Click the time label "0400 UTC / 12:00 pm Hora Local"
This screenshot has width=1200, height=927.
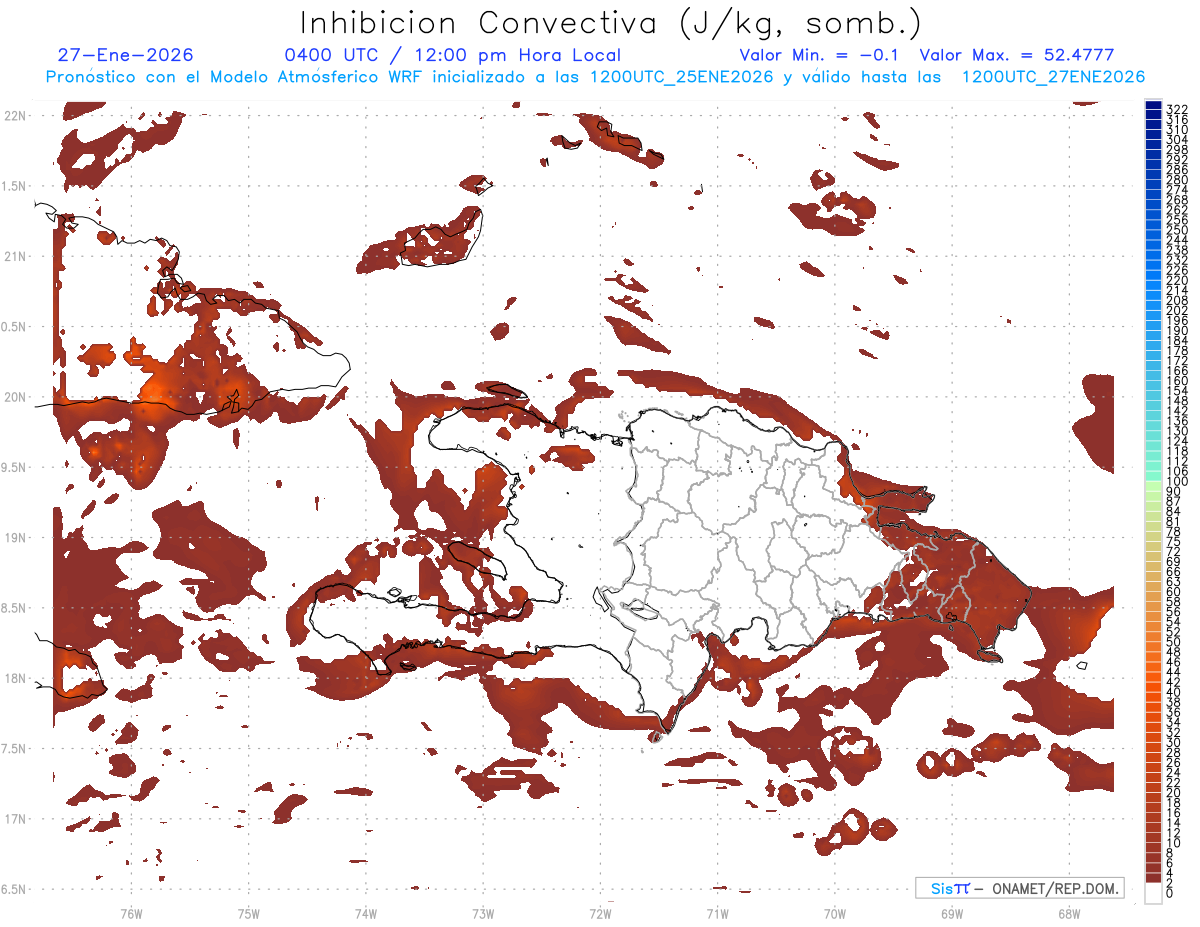pos(452,55)
